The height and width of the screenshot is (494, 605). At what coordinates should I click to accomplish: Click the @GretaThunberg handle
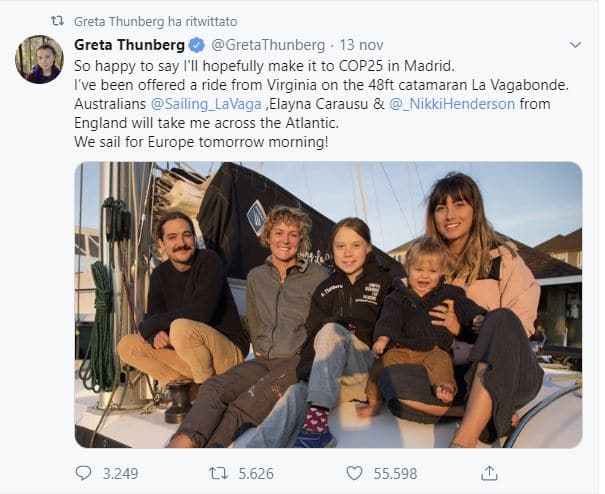[x=268, y=45]
